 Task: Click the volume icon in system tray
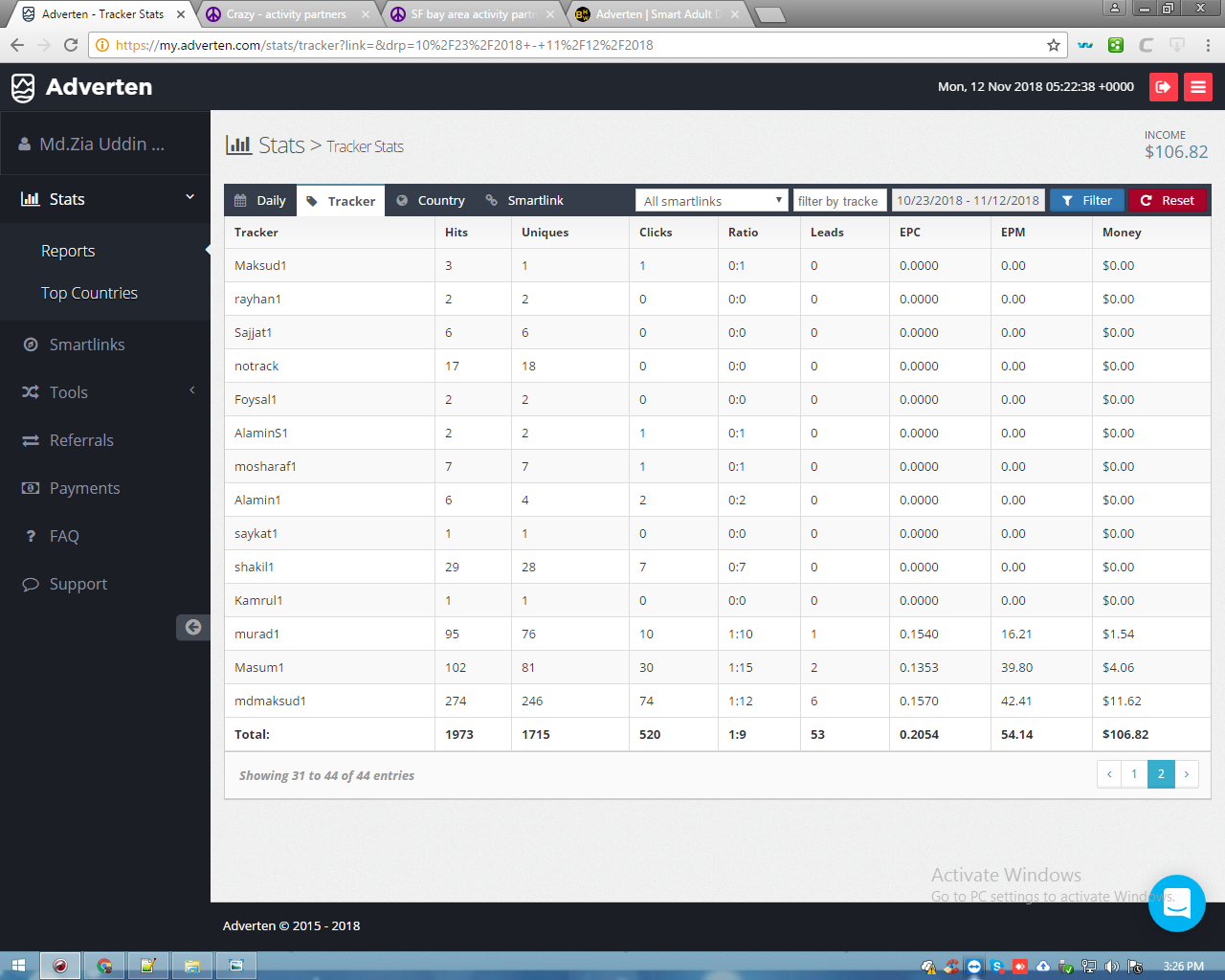(x=1111, y=967)
